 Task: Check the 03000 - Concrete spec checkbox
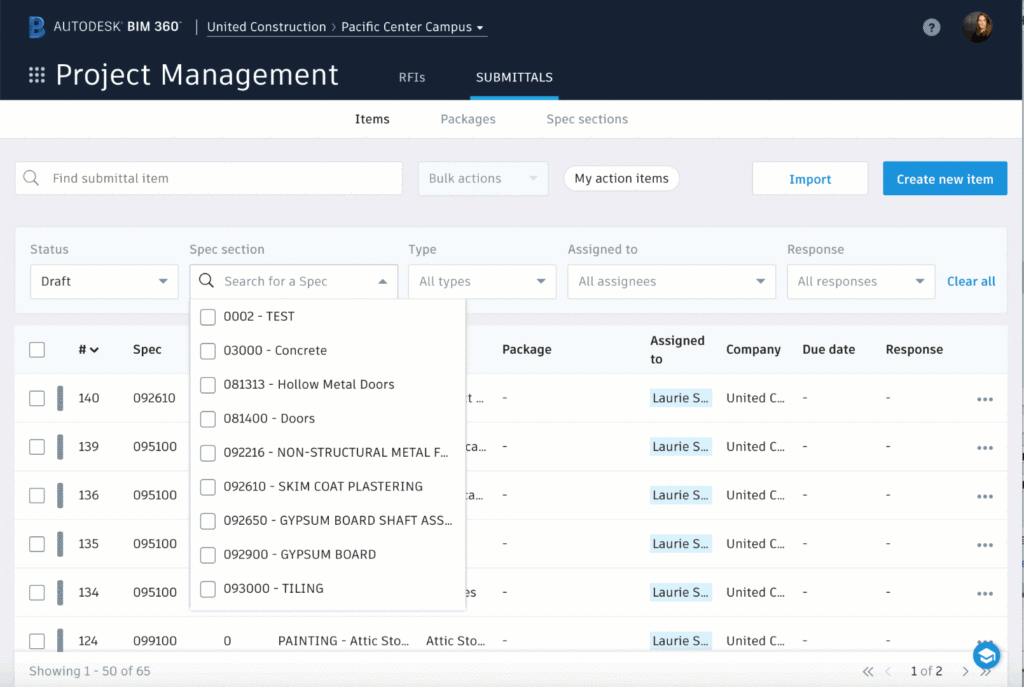(208, 351)
